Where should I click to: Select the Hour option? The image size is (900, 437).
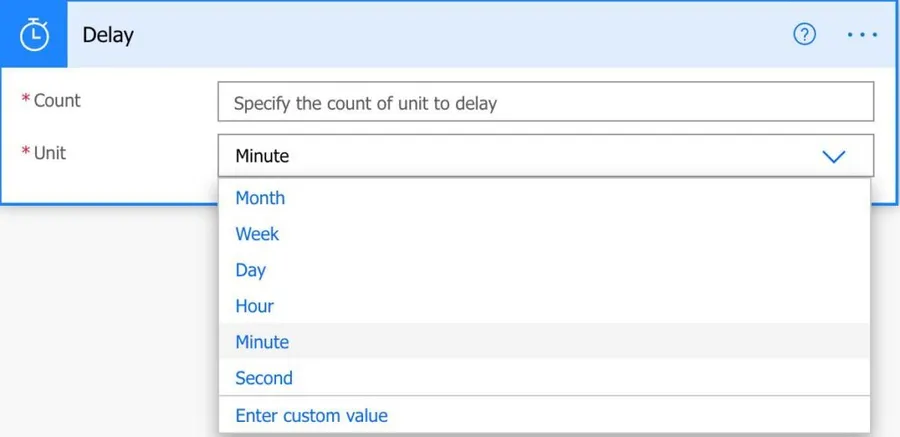254,306
